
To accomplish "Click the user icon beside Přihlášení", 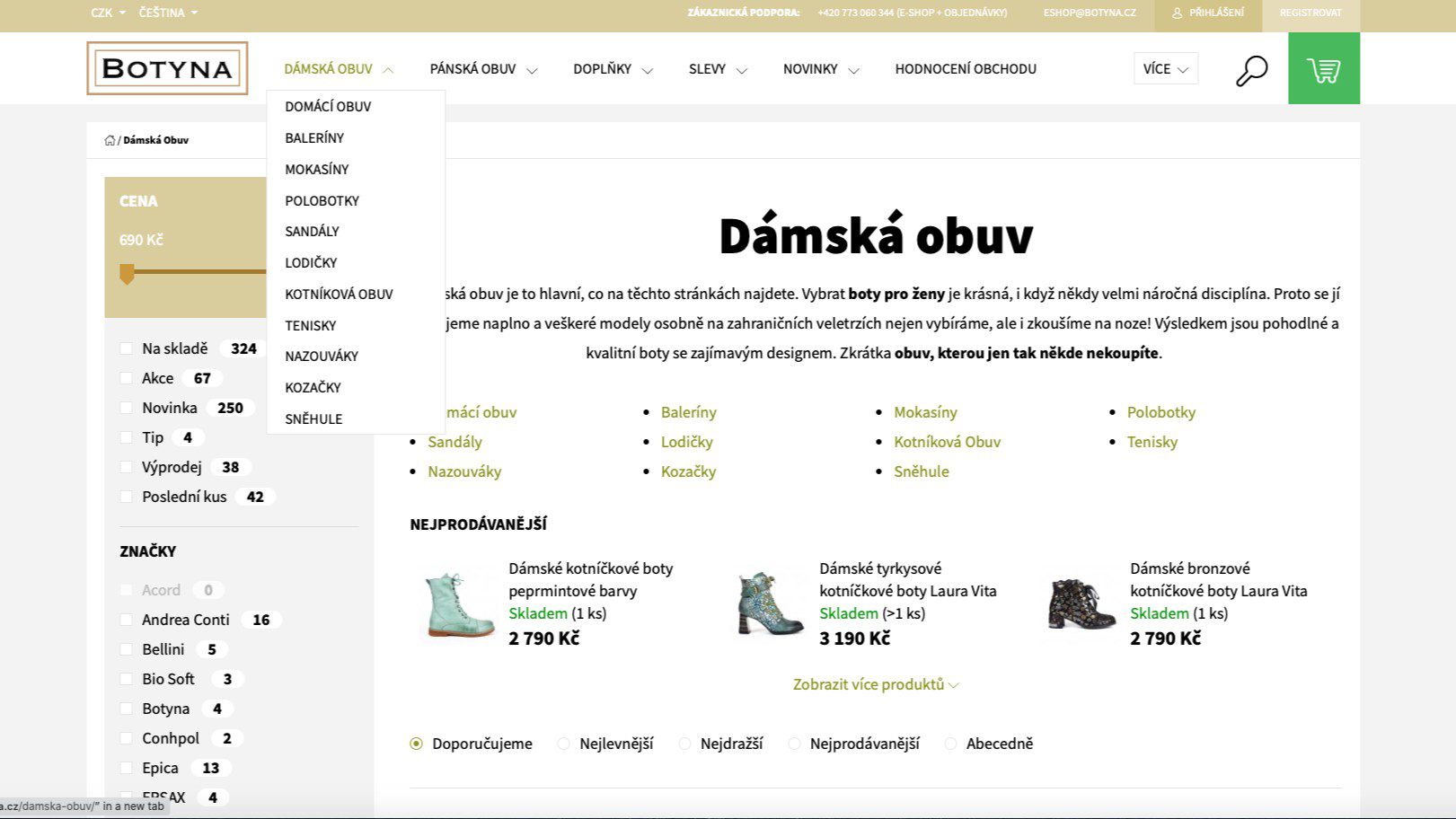I will [1177, 13].
